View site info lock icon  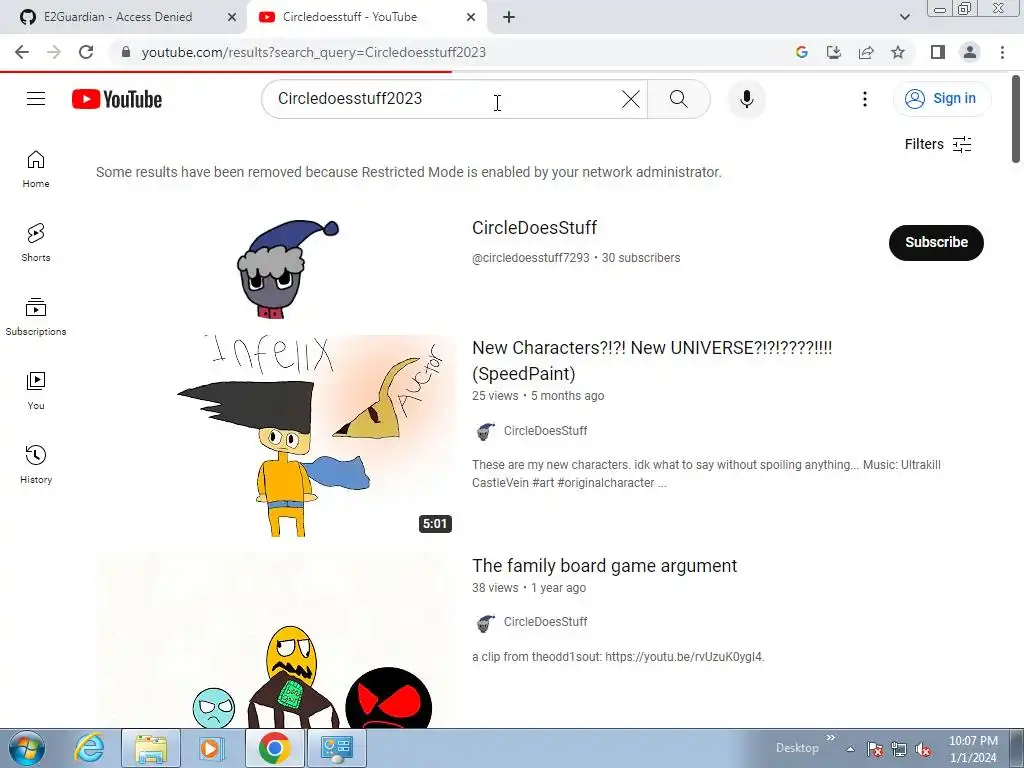(126, 52)
